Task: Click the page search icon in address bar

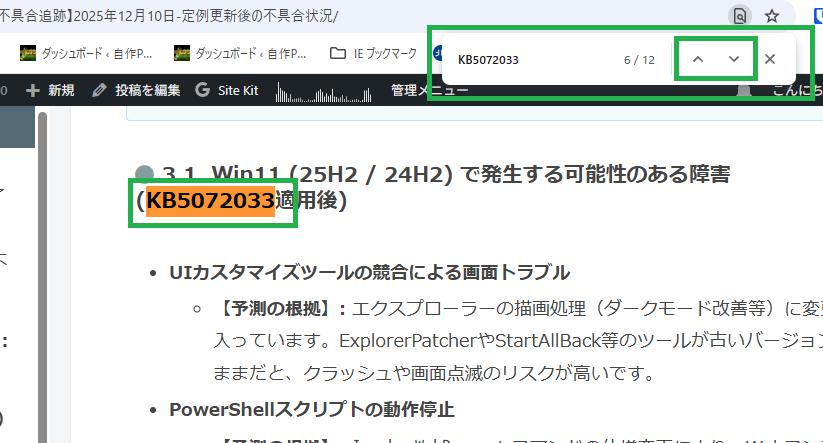Action: click(740, 16)
